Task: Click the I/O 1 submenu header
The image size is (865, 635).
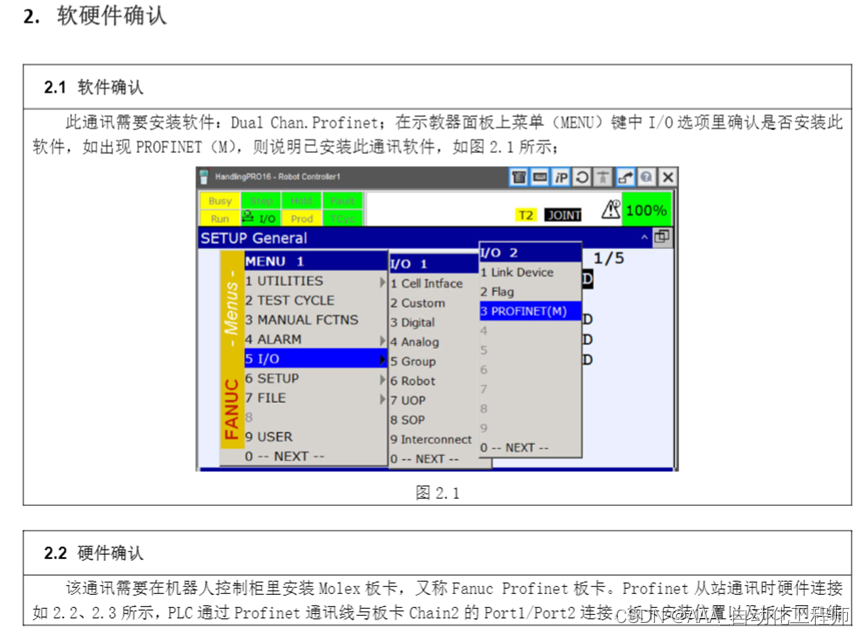Action: [434, 264]
